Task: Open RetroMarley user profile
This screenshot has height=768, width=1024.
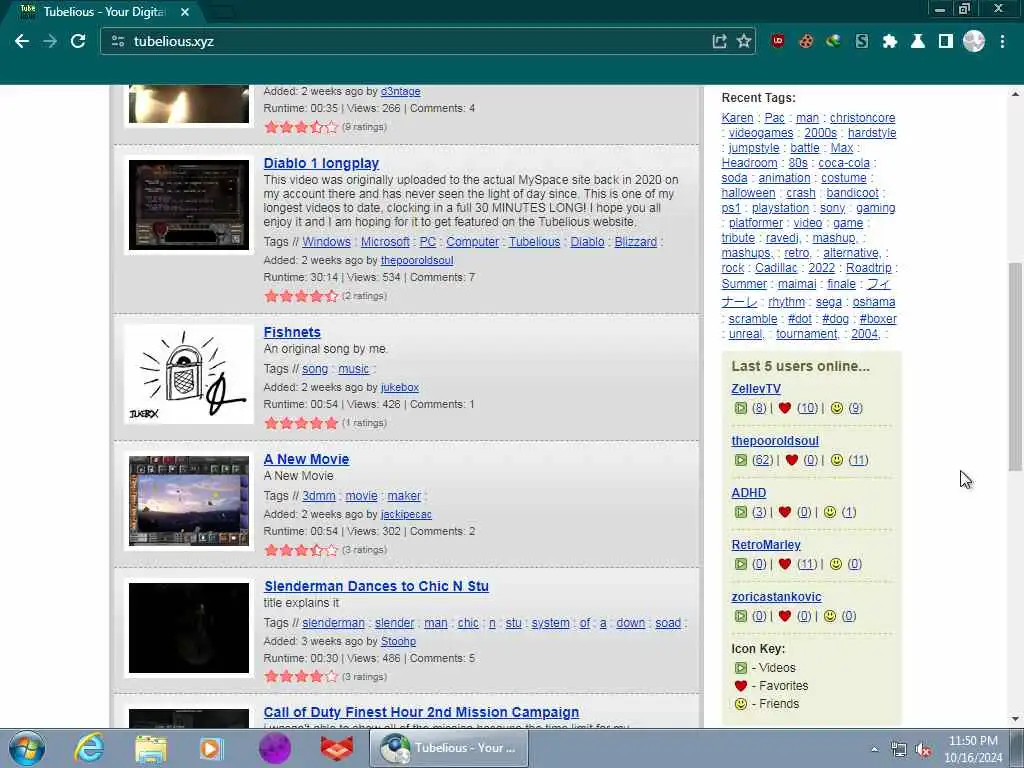Action: tap(765, 545)
